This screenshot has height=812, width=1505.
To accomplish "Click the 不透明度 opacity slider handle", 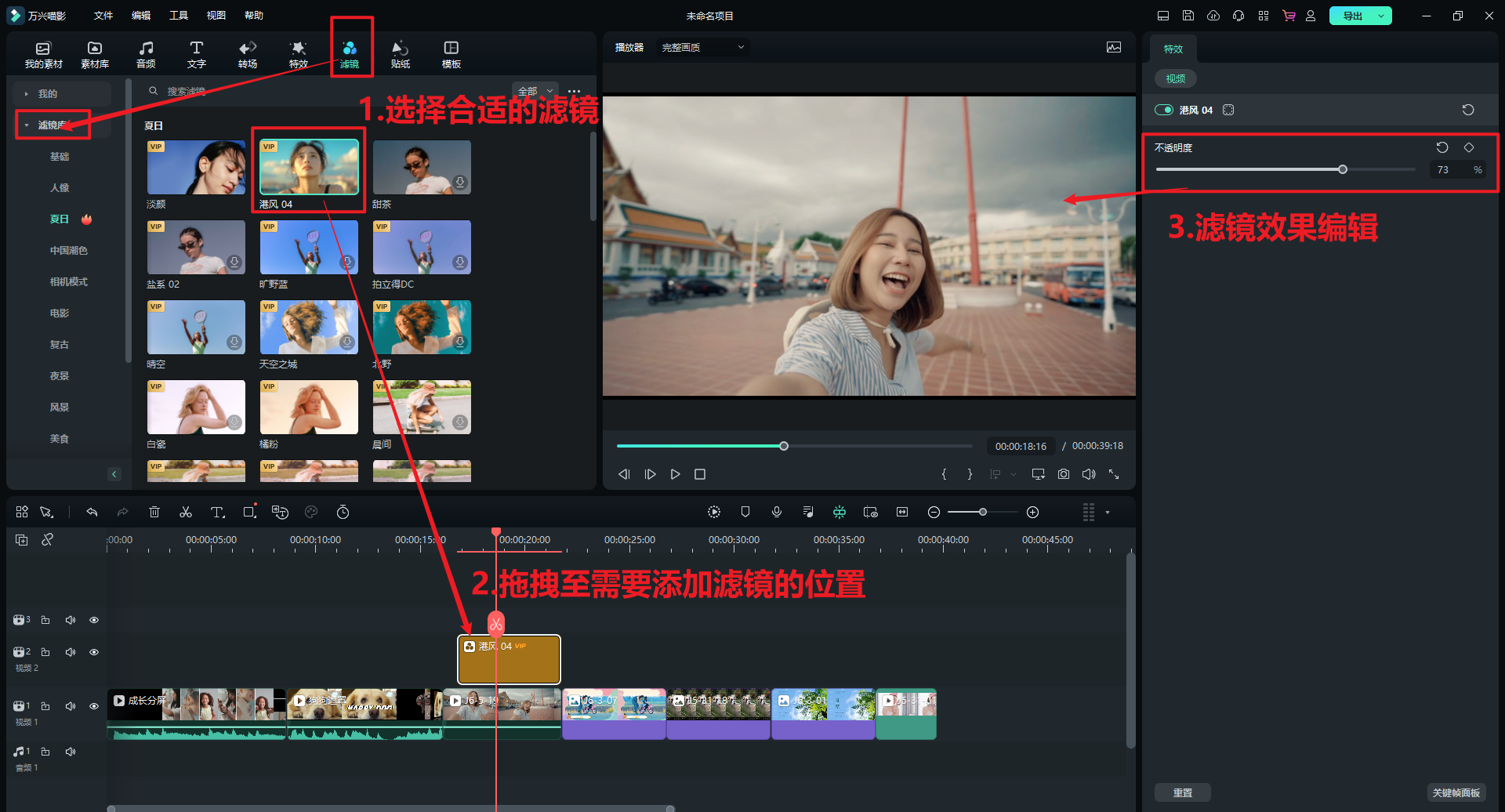I will [1343, 169].
